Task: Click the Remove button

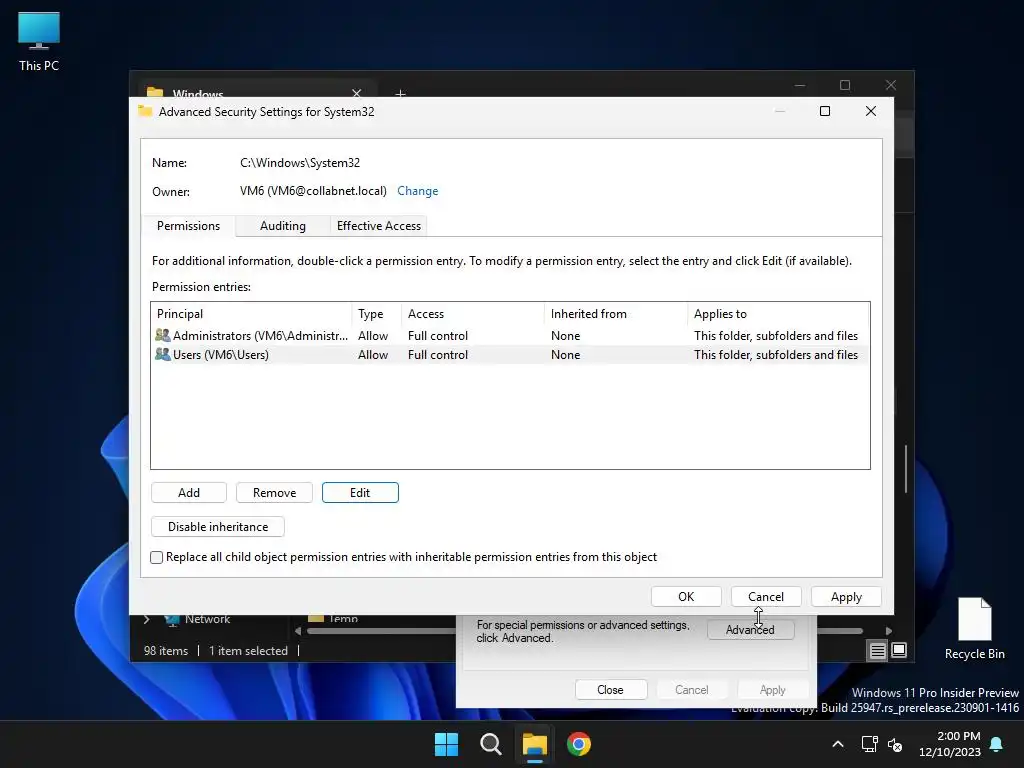Action: point(274,492)
